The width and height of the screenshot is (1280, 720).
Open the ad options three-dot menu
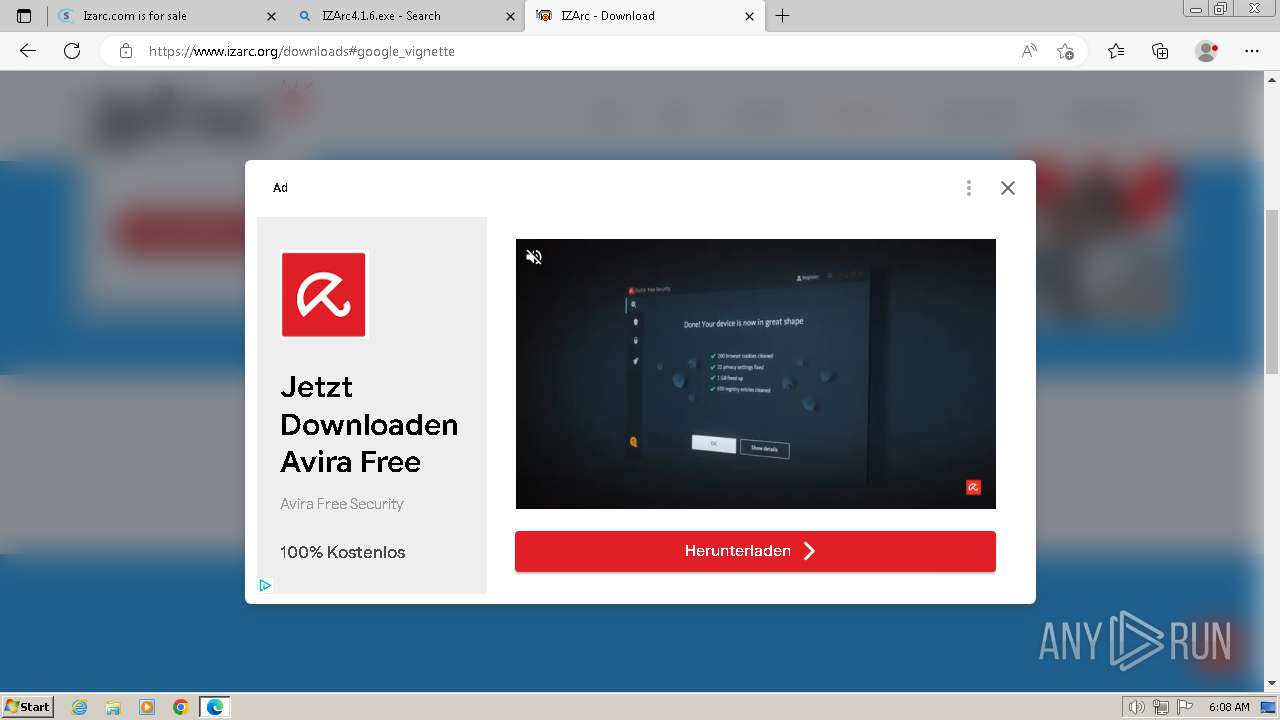pyautogui.click(x=968, y=188)
